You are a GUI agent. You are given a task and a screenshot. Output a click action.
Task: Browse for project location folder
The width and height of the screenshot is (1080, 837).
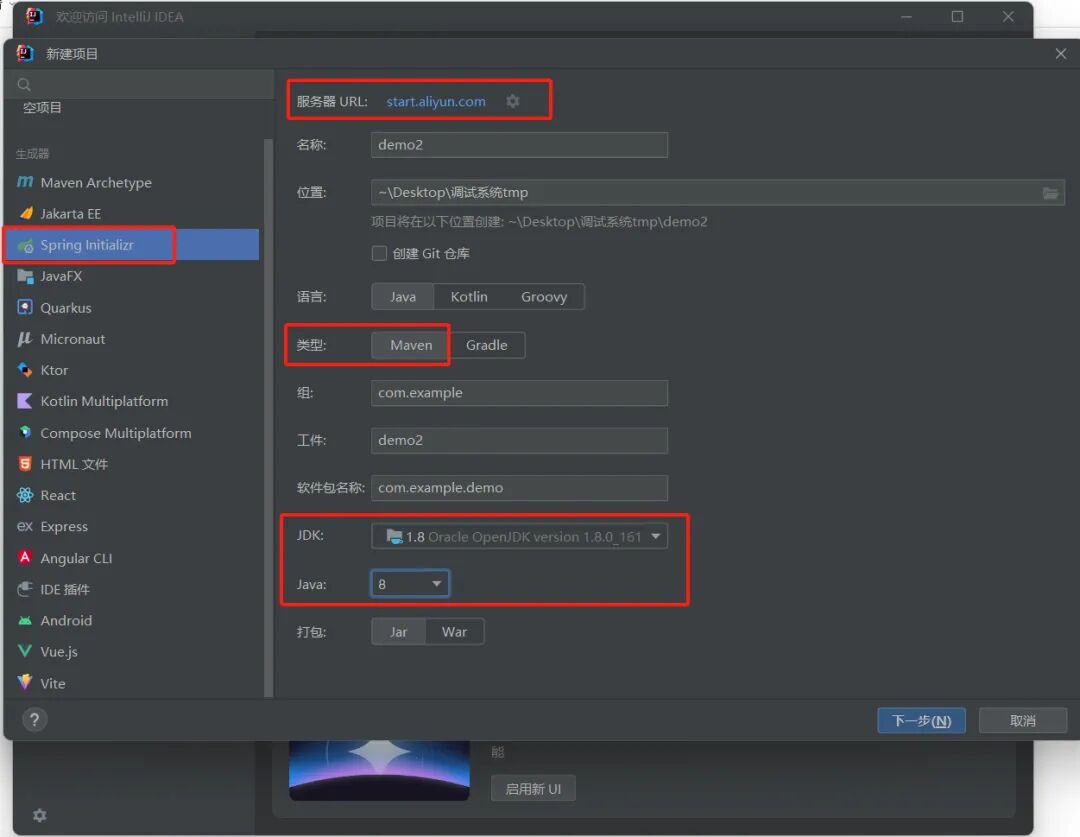point(1050,193)
